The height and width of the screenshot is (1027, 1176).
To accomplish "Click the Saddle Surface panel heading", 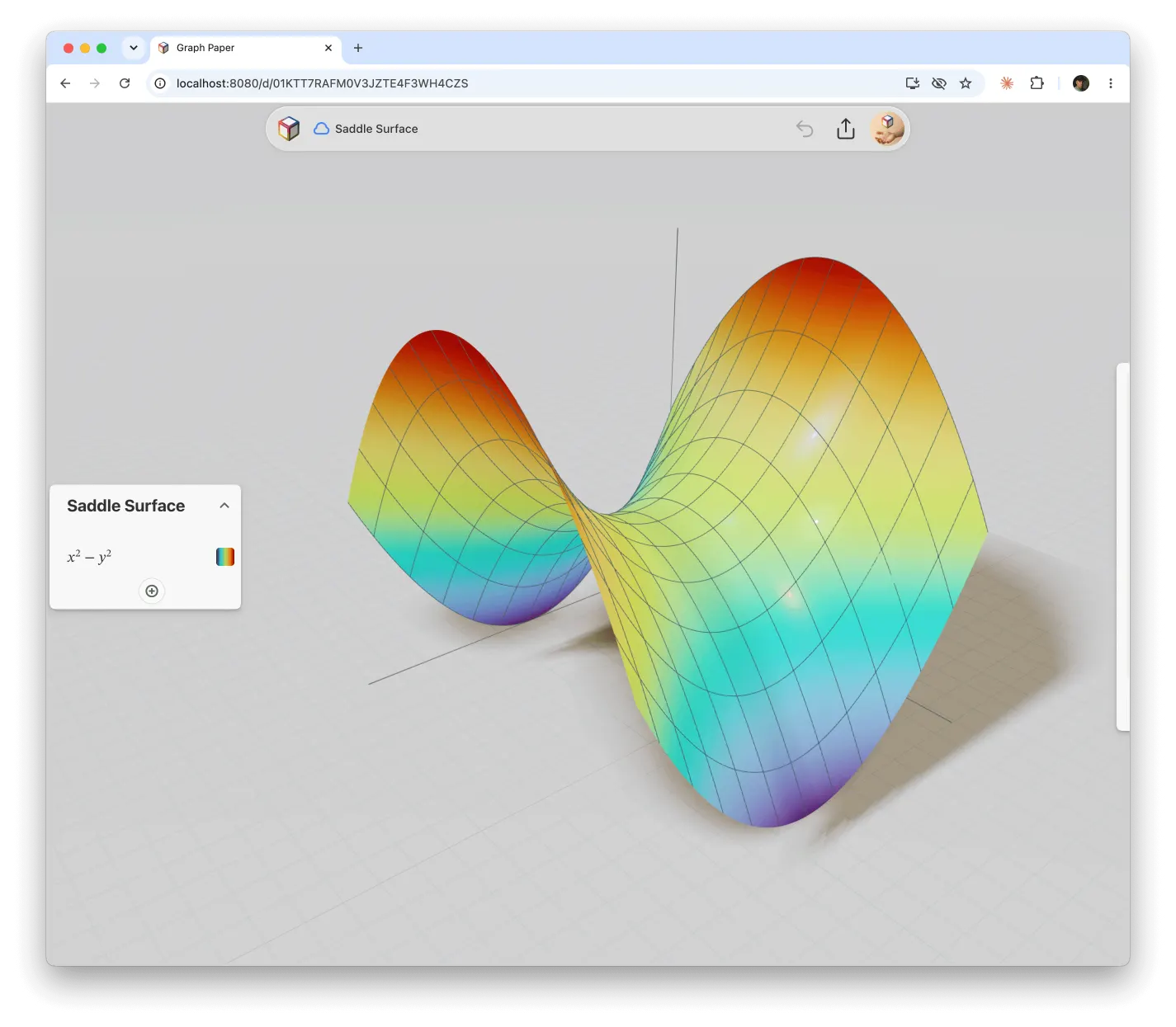I will (x=126, y=506).
